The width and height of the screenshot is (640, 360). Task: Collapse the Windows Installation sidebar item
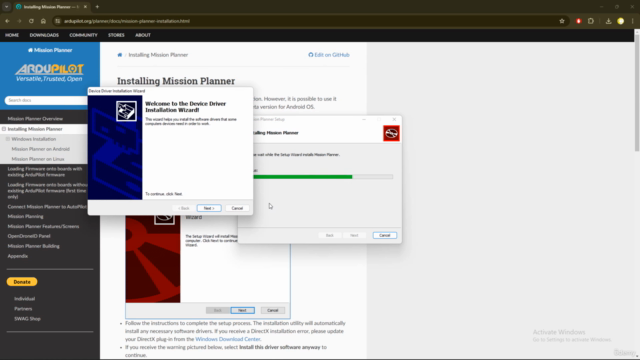click(x=8, y=139)
